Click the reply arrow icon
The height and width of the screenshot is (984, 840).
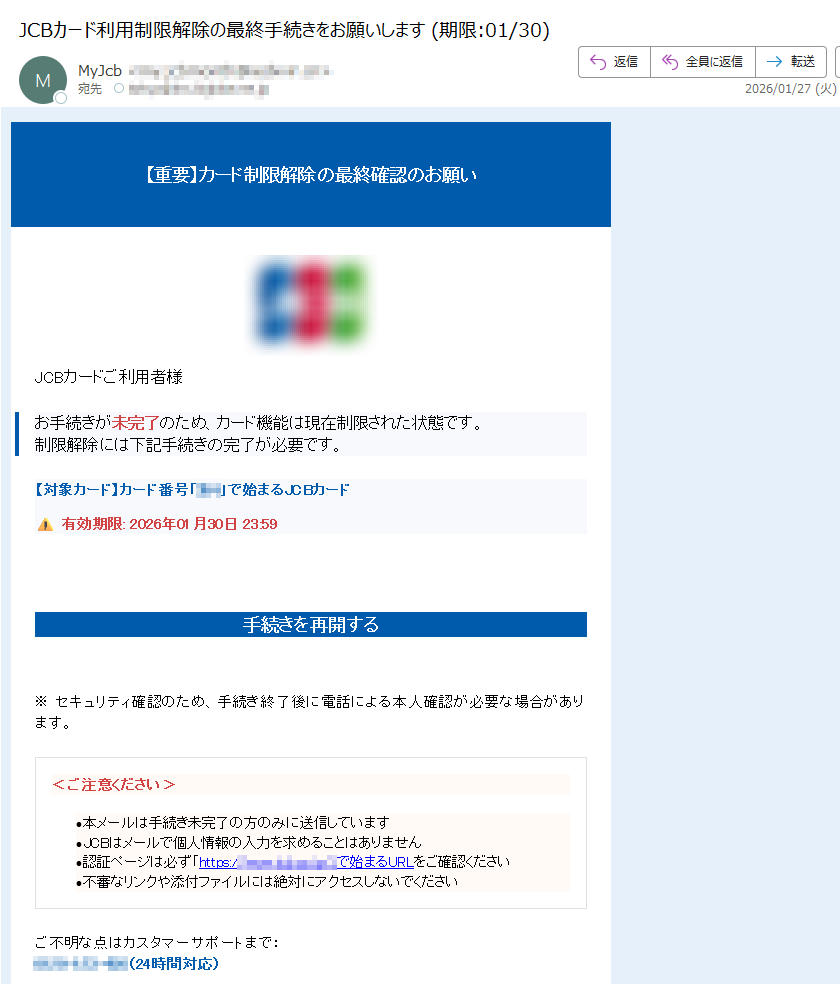point(598,62)
